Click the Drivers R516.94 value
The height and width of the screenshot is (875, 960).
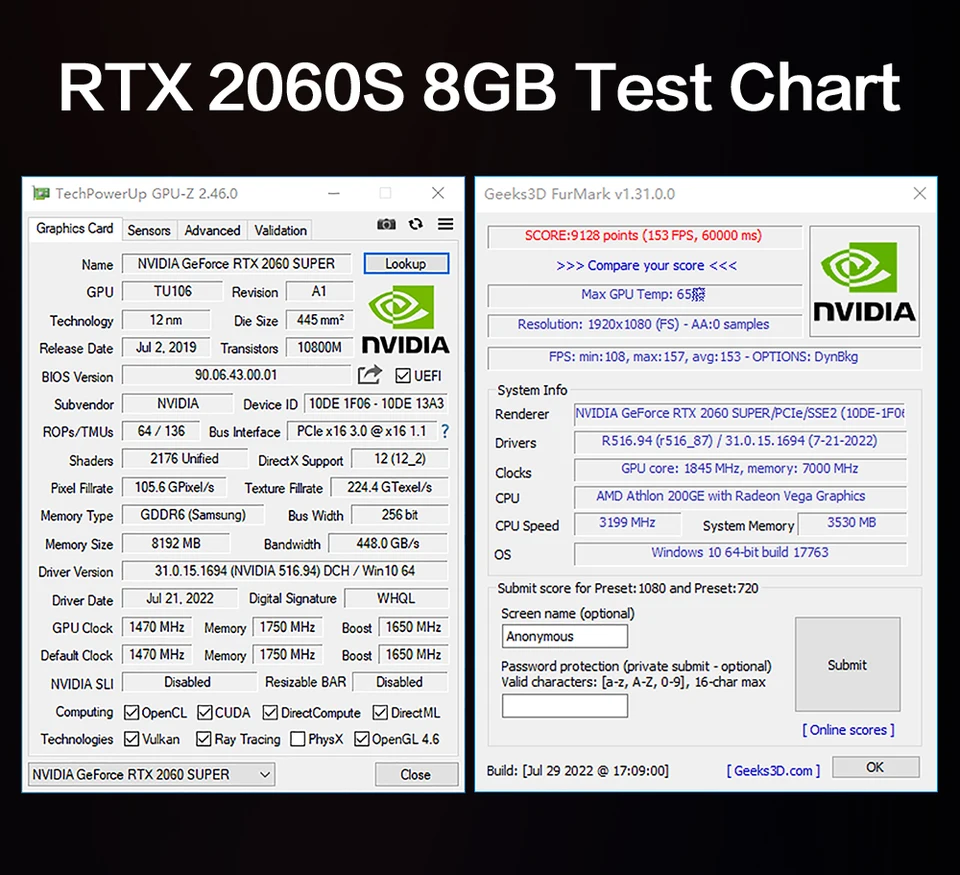tap(740, 441)
